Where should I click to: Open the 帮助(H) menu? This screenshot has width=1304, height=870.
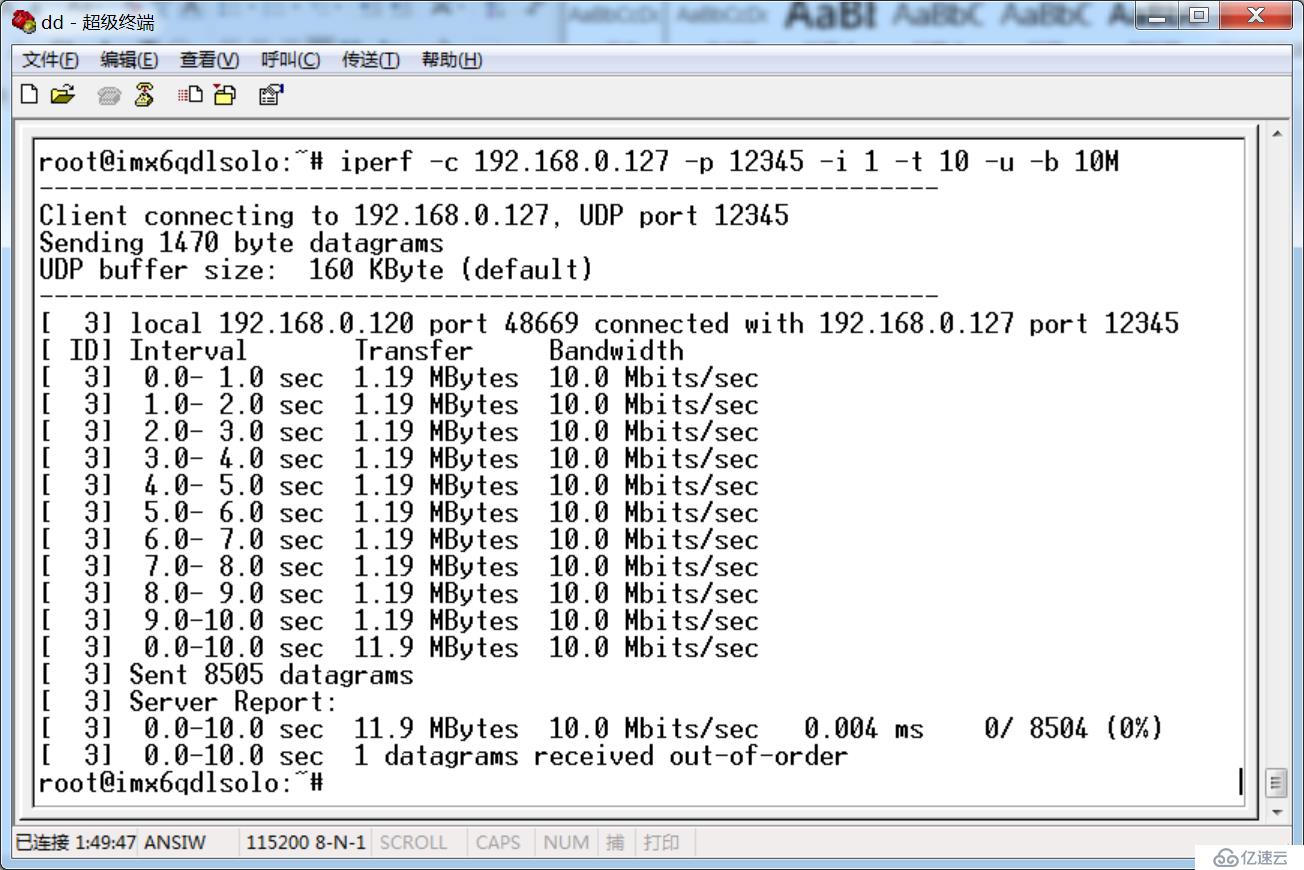[451, 60]
